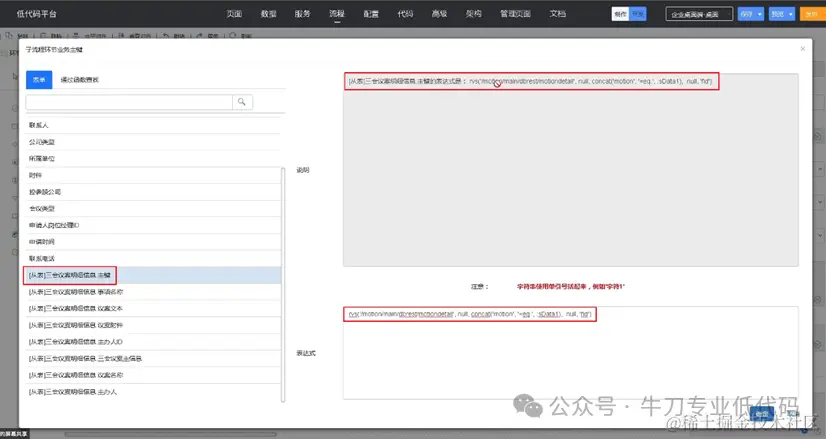Select [从表]三会议案明细信息.事项名称 row
The height and width of the screenshot is (439, 826).
pos(153,292)
